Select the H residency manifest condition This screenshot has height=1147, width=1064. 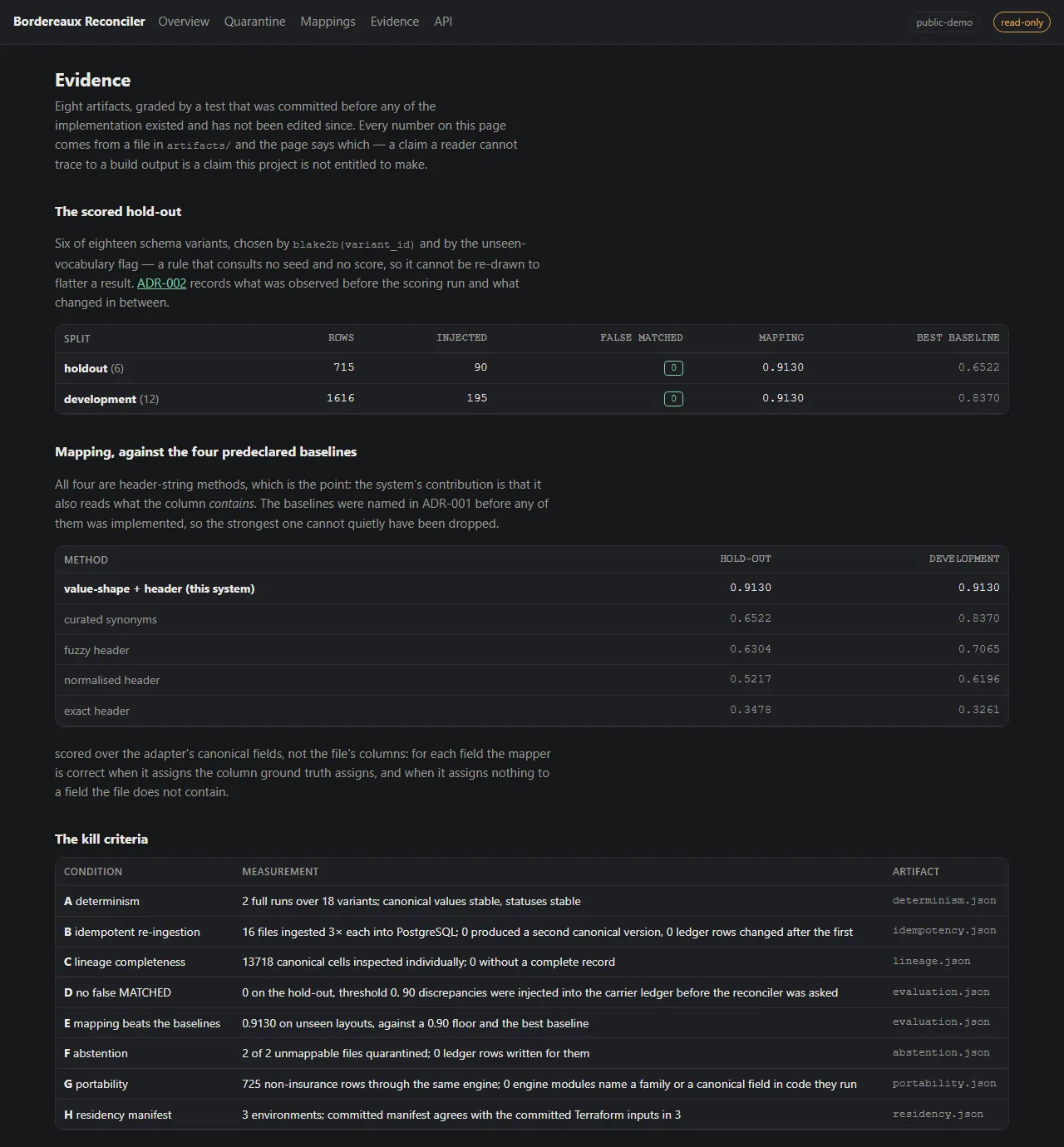118,1115
